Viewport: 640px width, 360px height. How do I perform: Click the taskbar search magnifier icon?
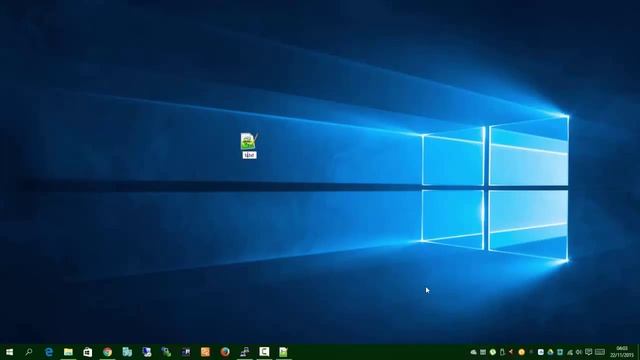point(29,352)
